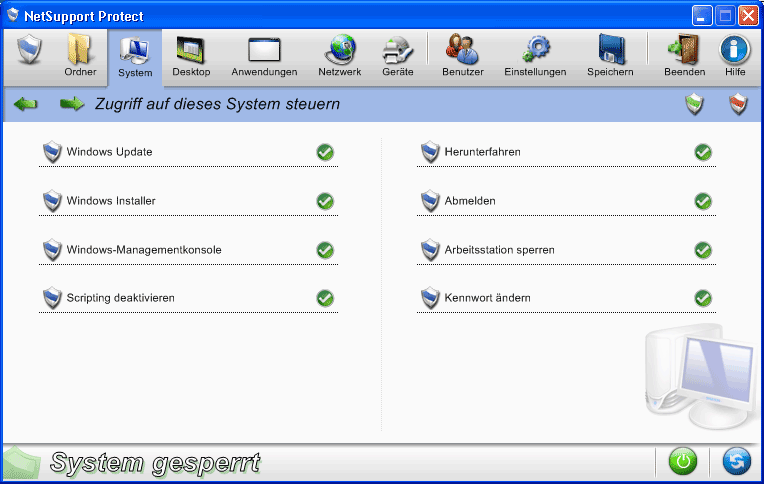
Task: Toggle the Windows Update checkmark
Action: 325,152
